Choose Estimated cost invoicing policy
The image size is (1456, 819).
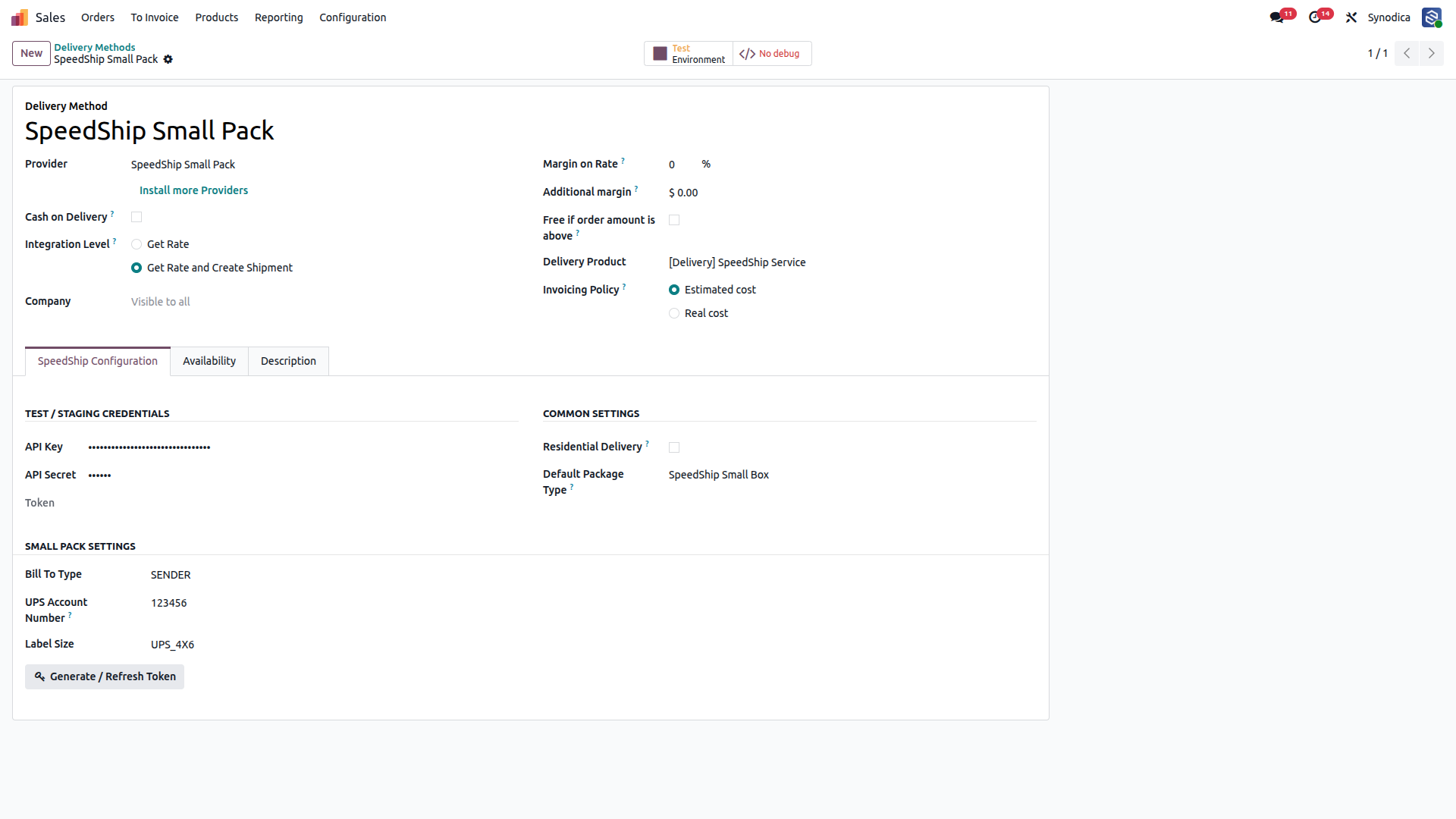(x=674, y=290)
